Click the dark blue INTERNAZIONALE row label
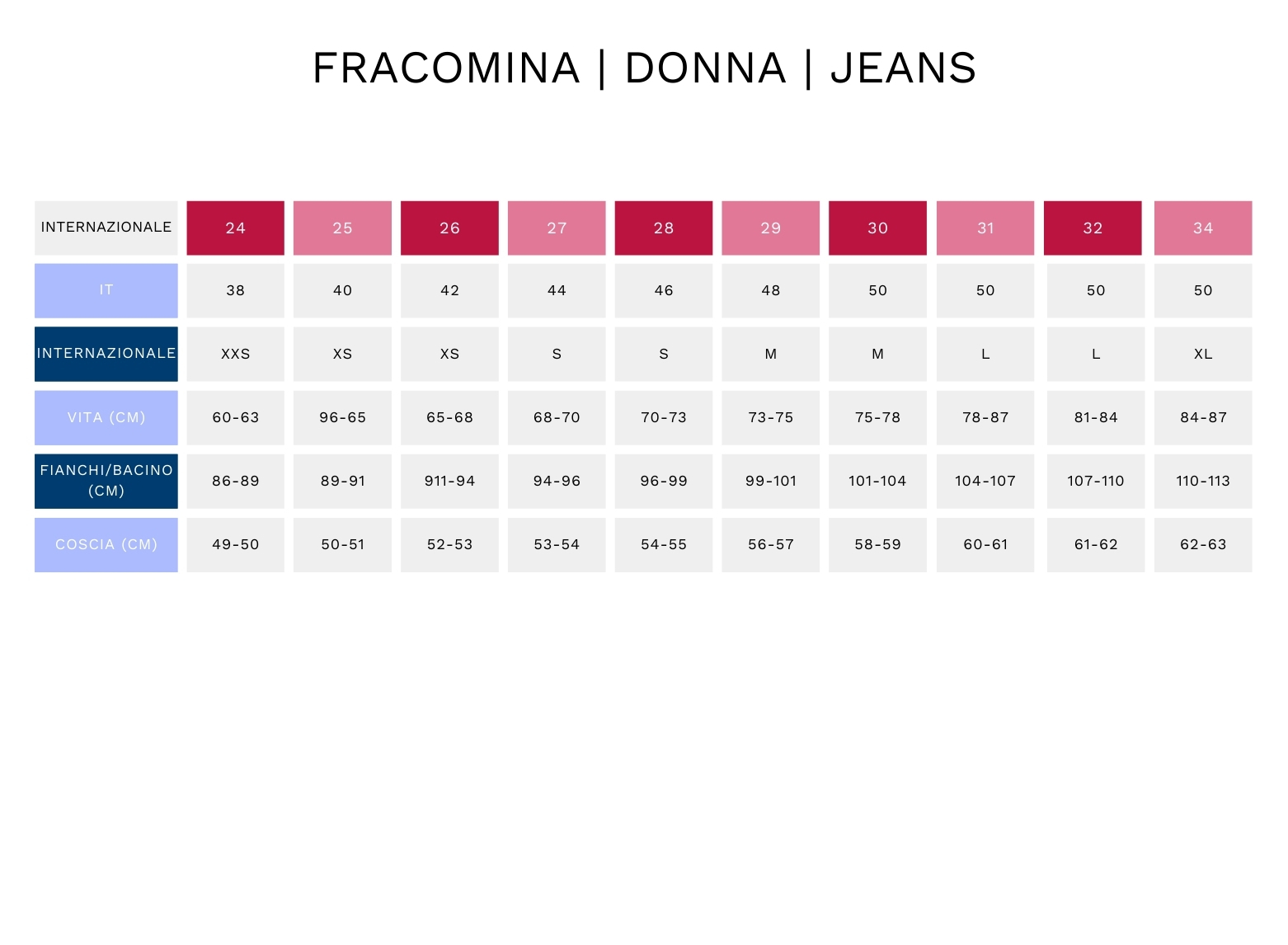 106,354
